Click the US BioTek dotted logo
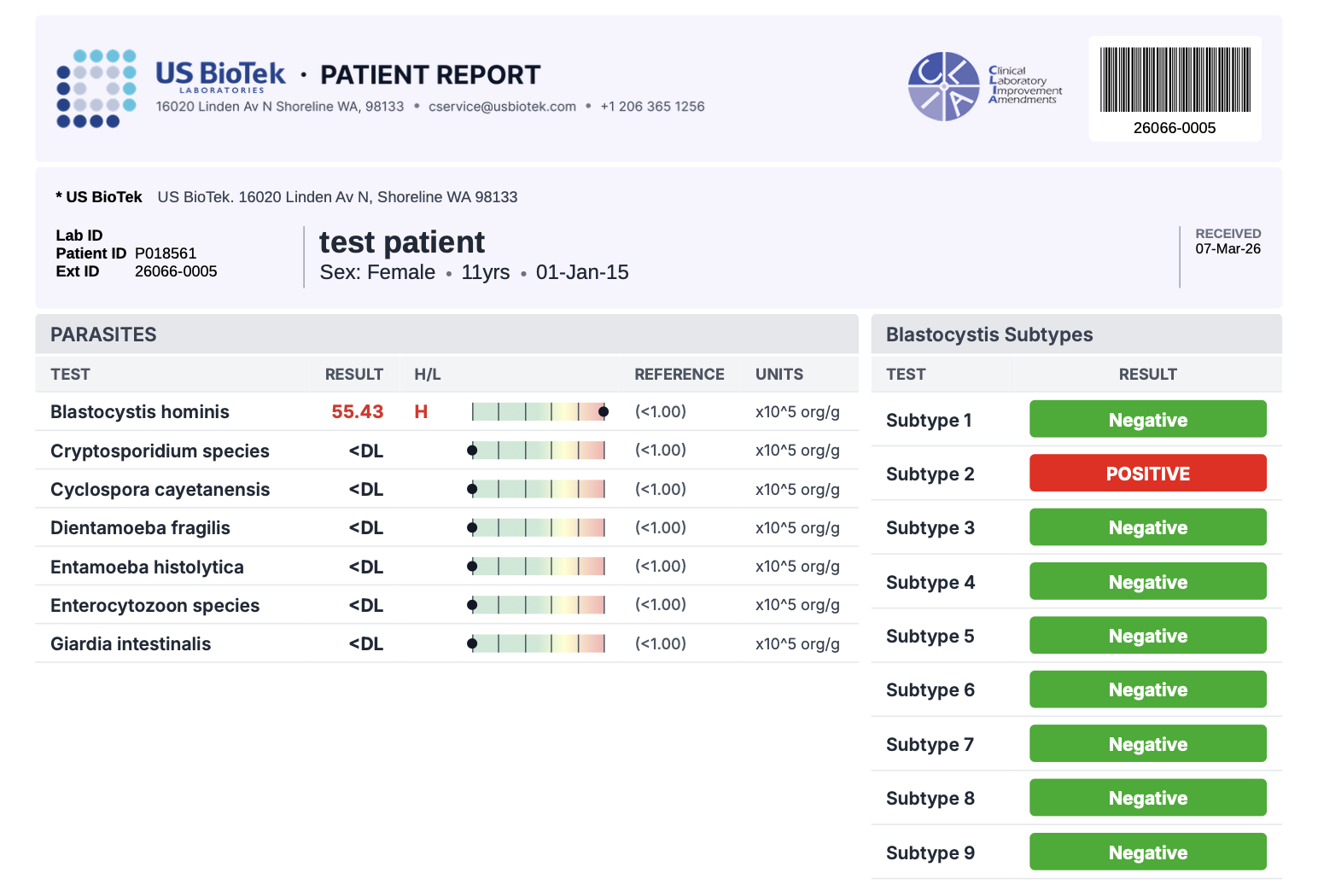 pos(96,89)
